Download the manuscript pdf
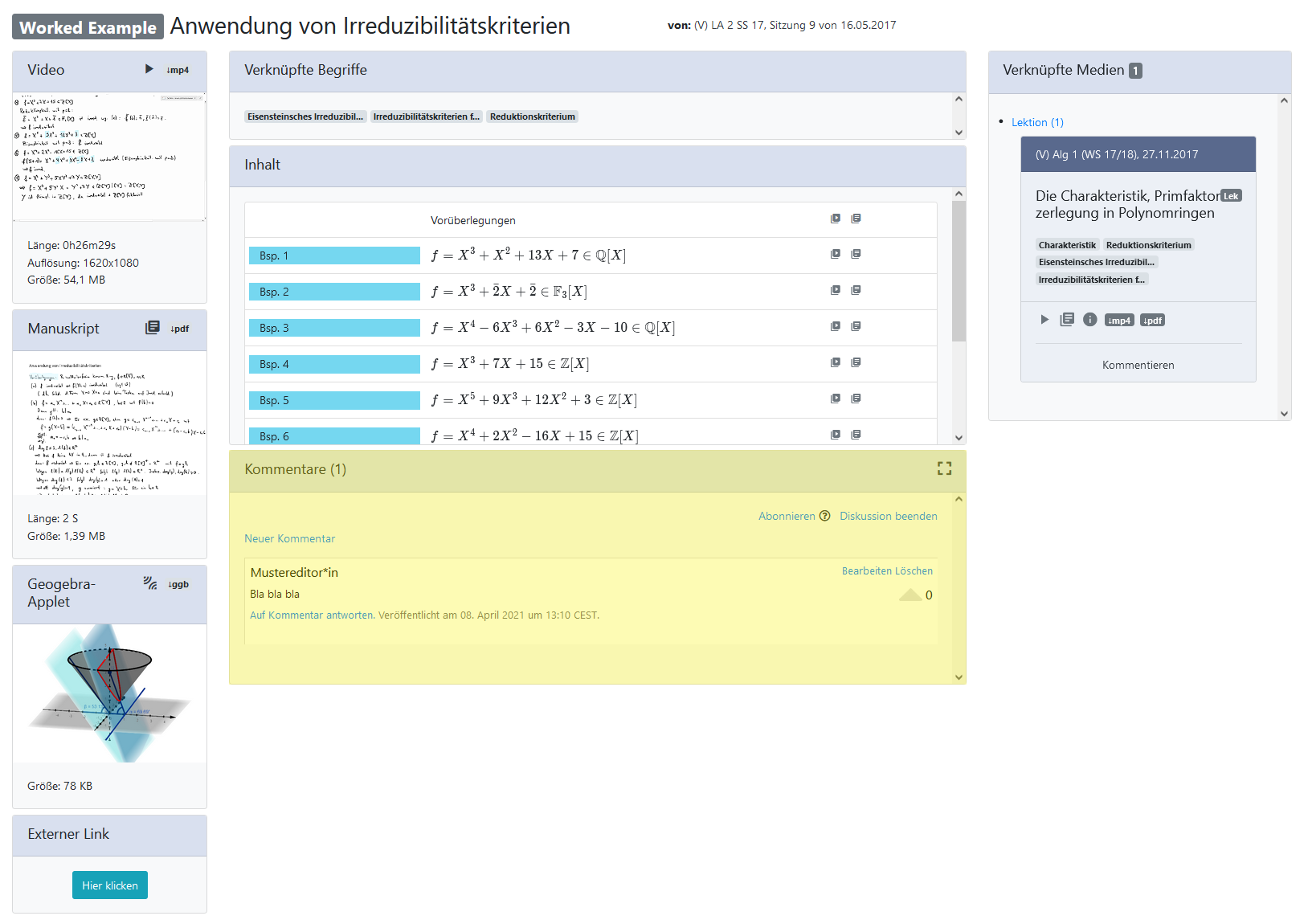 click(x=179, y=329)
